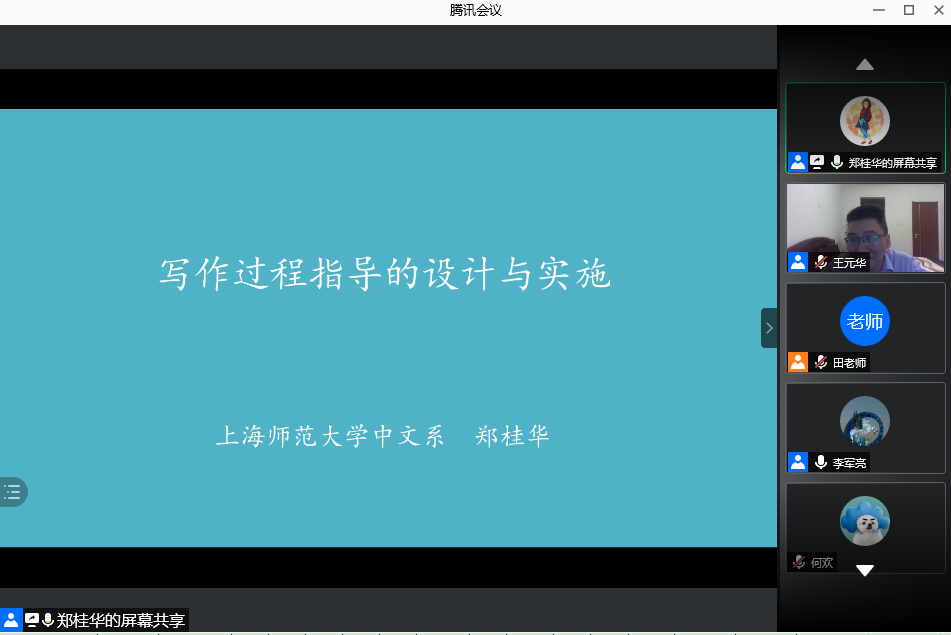951x635 pixels.
Task: Click the blue 老师 avatar circle
Action: click(865, 321)
